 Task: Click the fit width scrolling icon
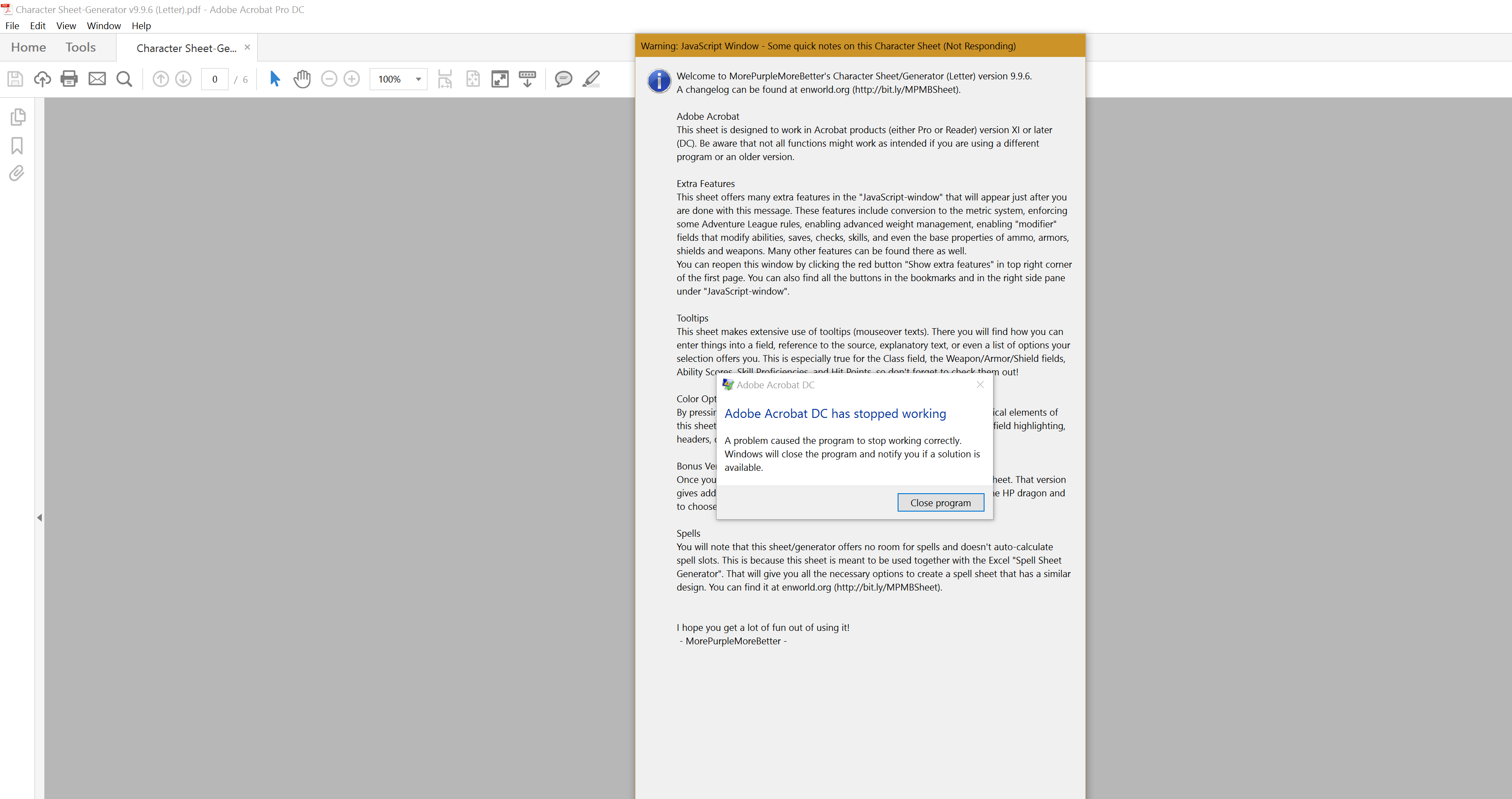tap(445, 78)
